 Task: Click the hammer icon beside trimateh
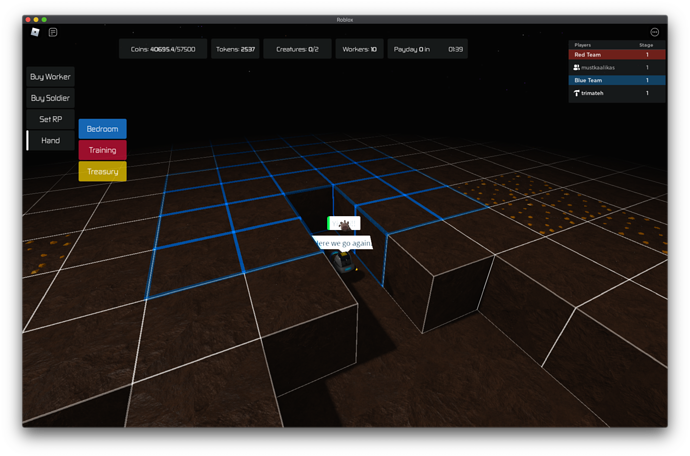click(576, 93)
